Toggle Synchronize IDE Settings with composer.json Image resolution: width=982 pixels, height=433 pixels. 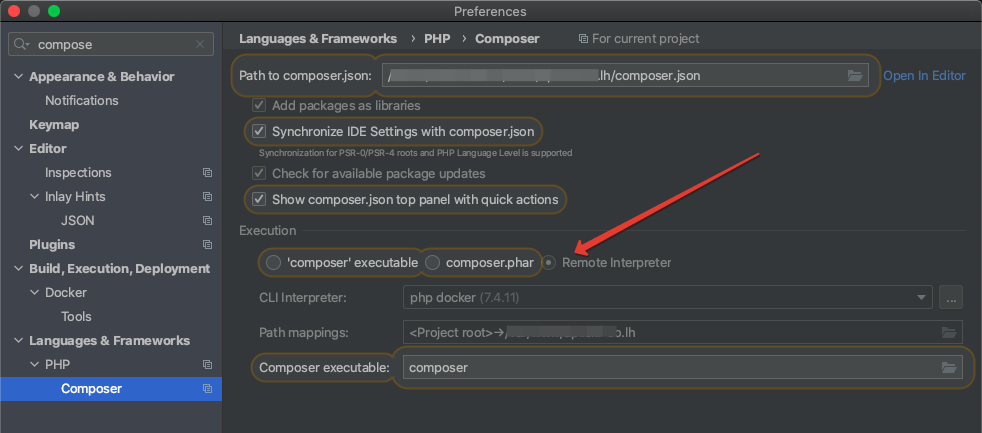point(259,132)
